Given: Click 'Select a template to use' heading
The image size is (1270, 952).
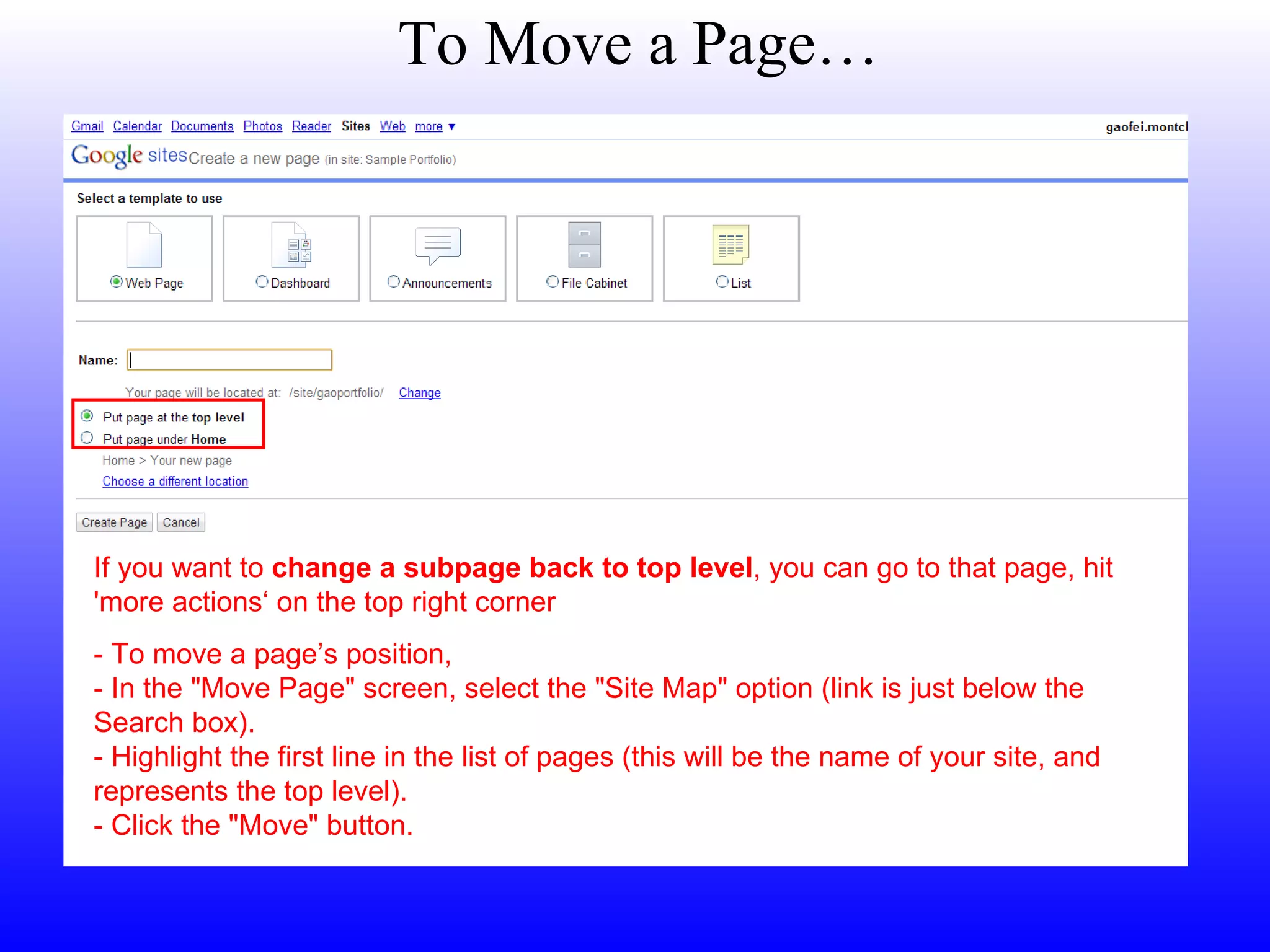Looking at the screenshot, I should tap(149, 198).
